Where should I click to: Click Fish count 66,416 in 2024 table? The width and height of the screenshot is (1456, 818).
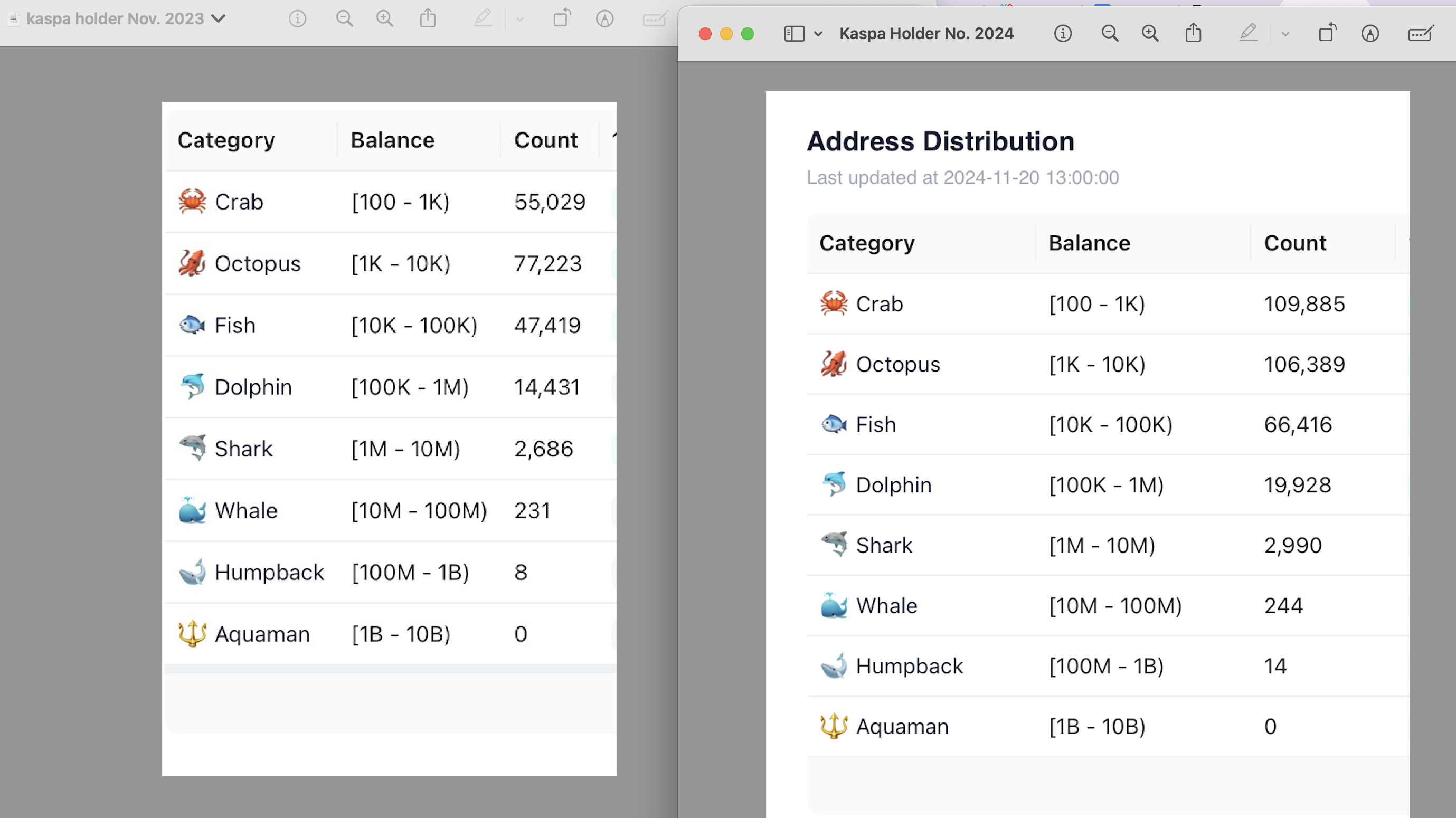[x=1298, y=425]
